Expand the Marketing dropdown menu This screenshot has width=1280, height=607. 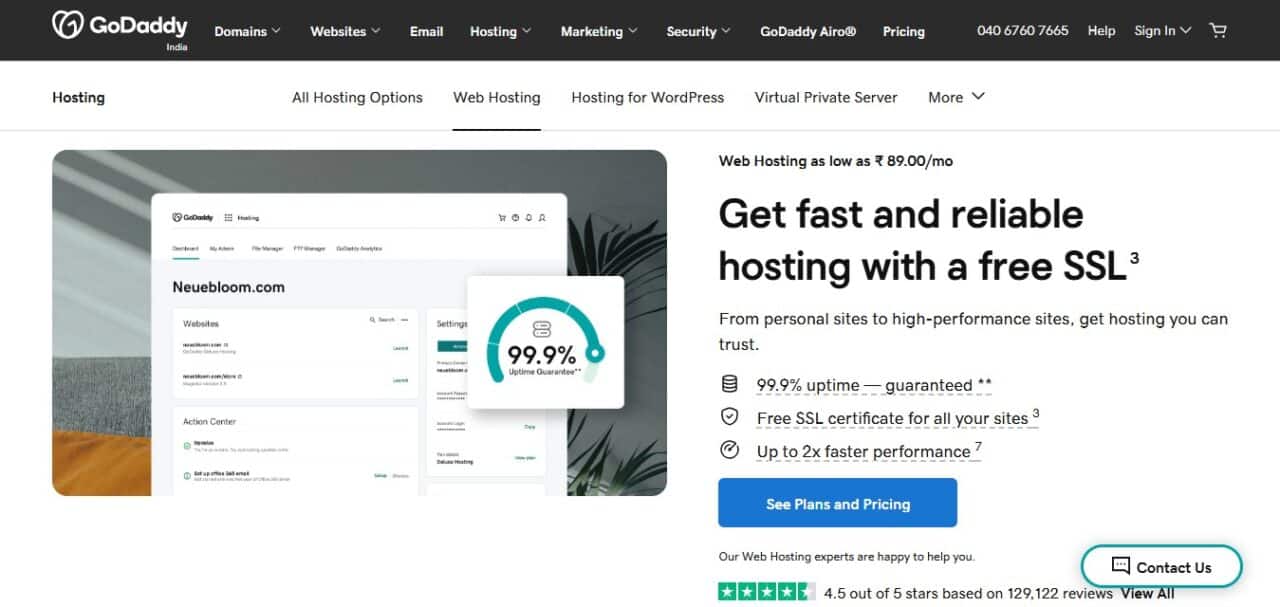(x=598, y=31)
